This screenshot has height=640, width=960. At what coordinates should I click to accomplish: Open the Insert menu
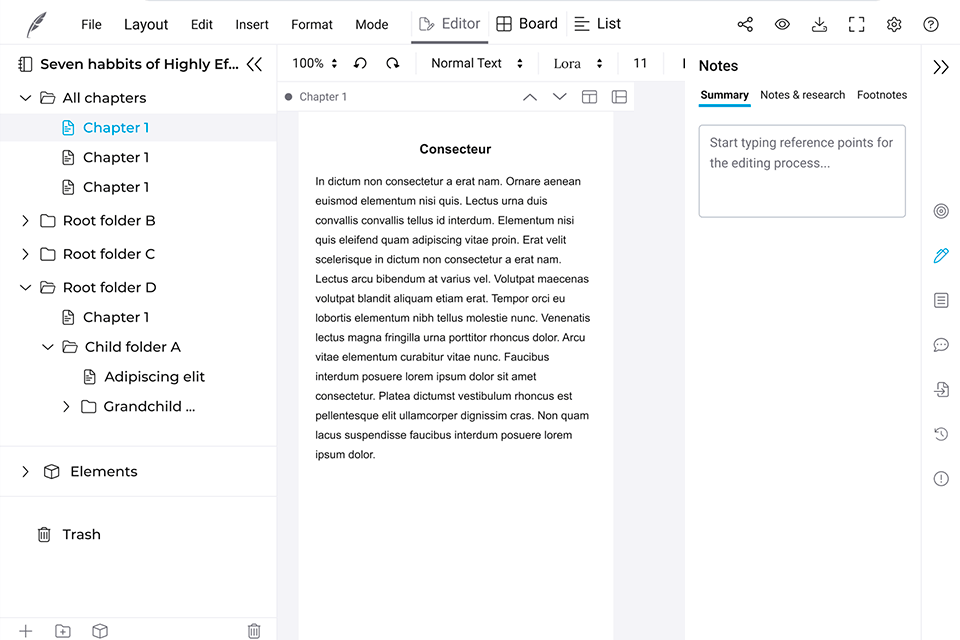(252, 24)
